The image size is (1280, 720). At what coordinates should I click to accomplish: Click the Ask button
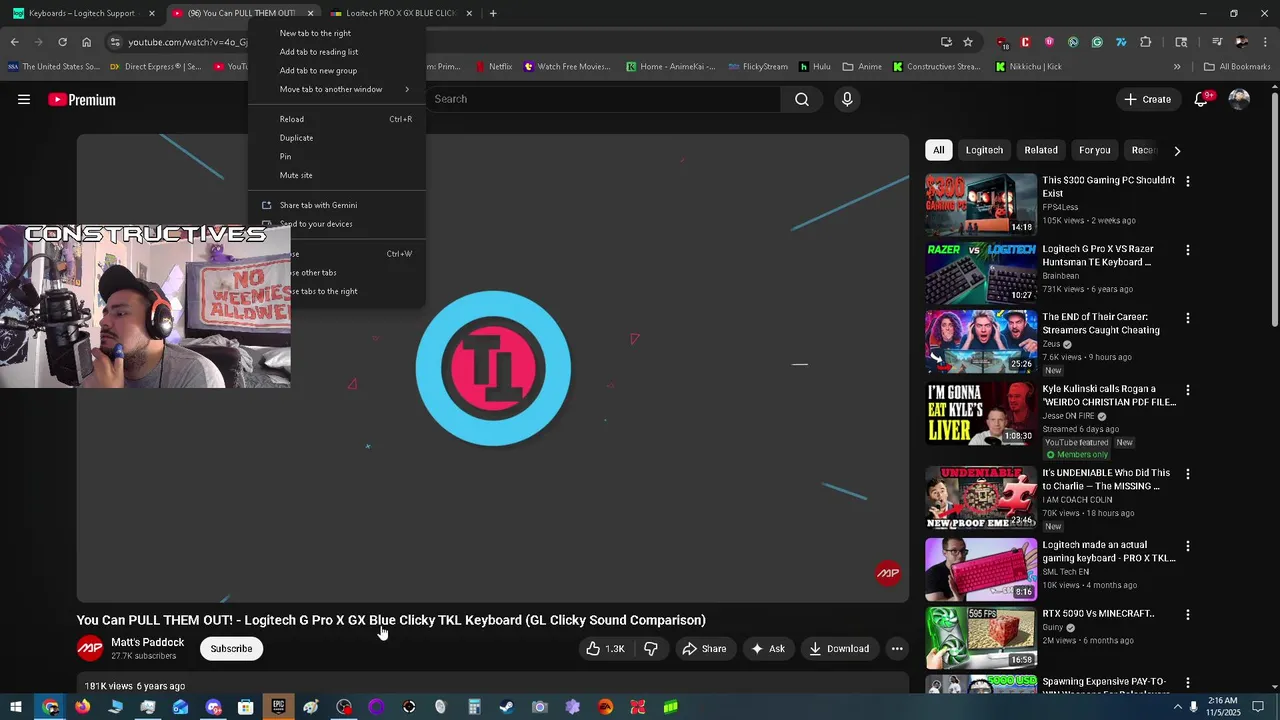point(767,649)
